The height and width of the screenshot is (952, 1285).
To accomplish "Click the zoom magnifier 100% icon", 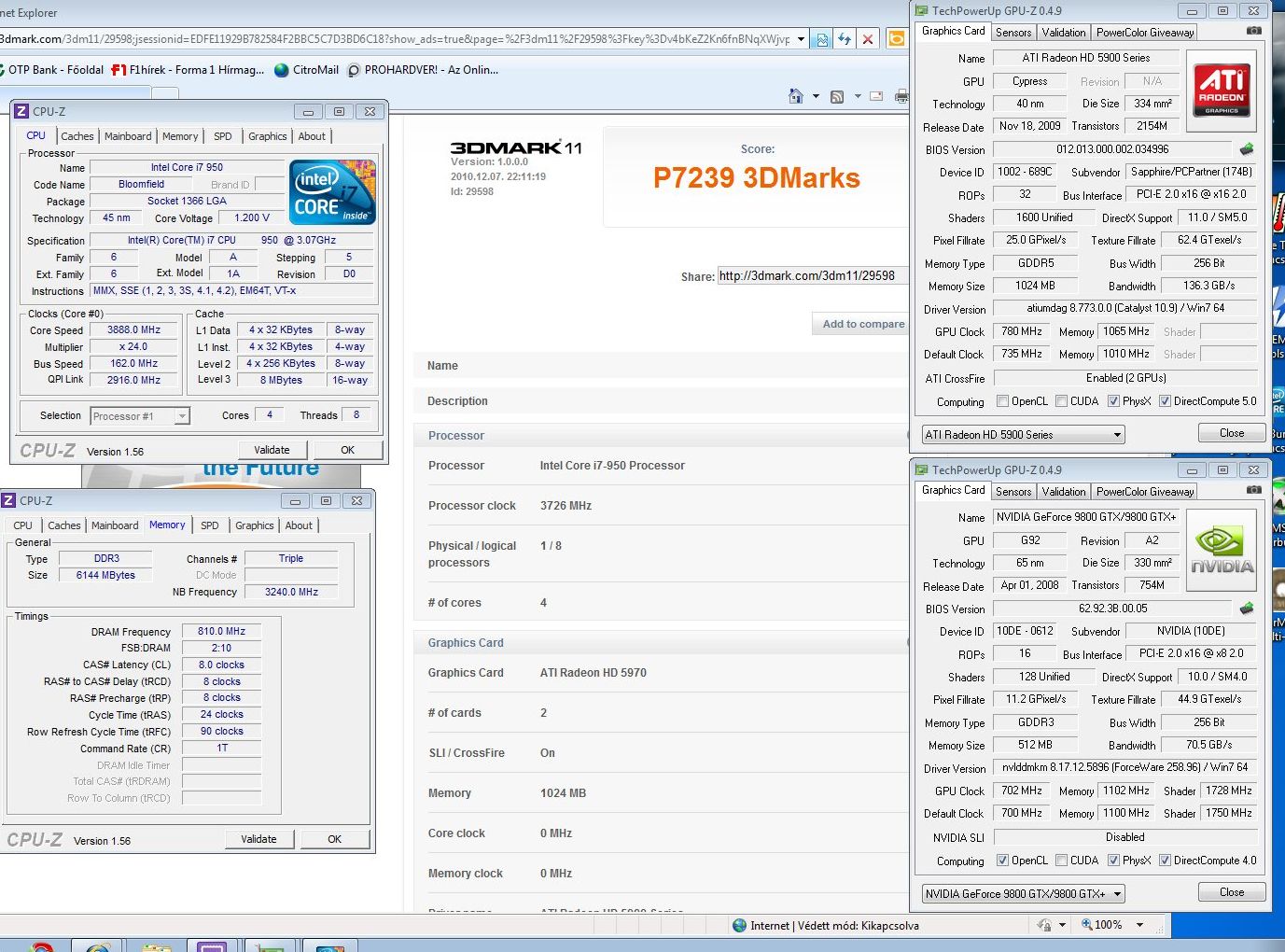I will click(1087, 925).
